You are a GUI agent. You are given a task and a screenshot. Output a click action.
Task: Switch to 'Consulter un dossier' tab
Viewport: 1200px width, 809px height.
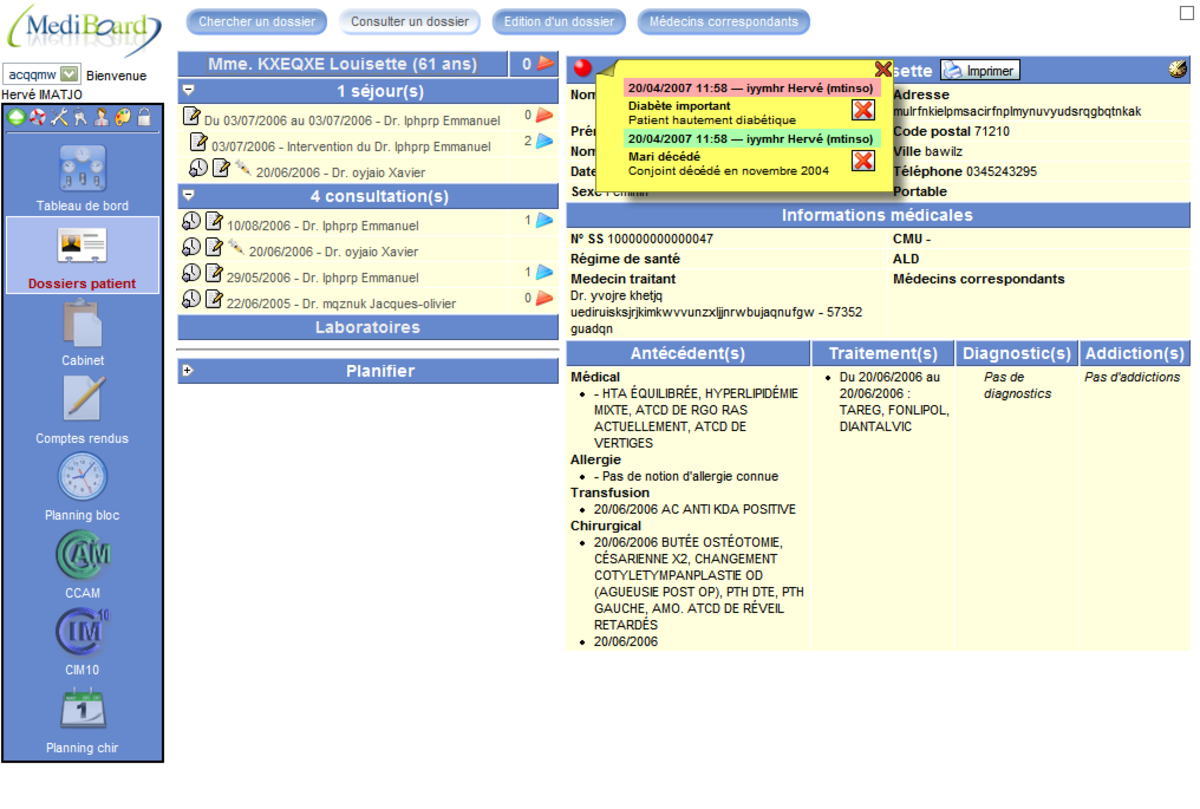[x=410, y=22]
